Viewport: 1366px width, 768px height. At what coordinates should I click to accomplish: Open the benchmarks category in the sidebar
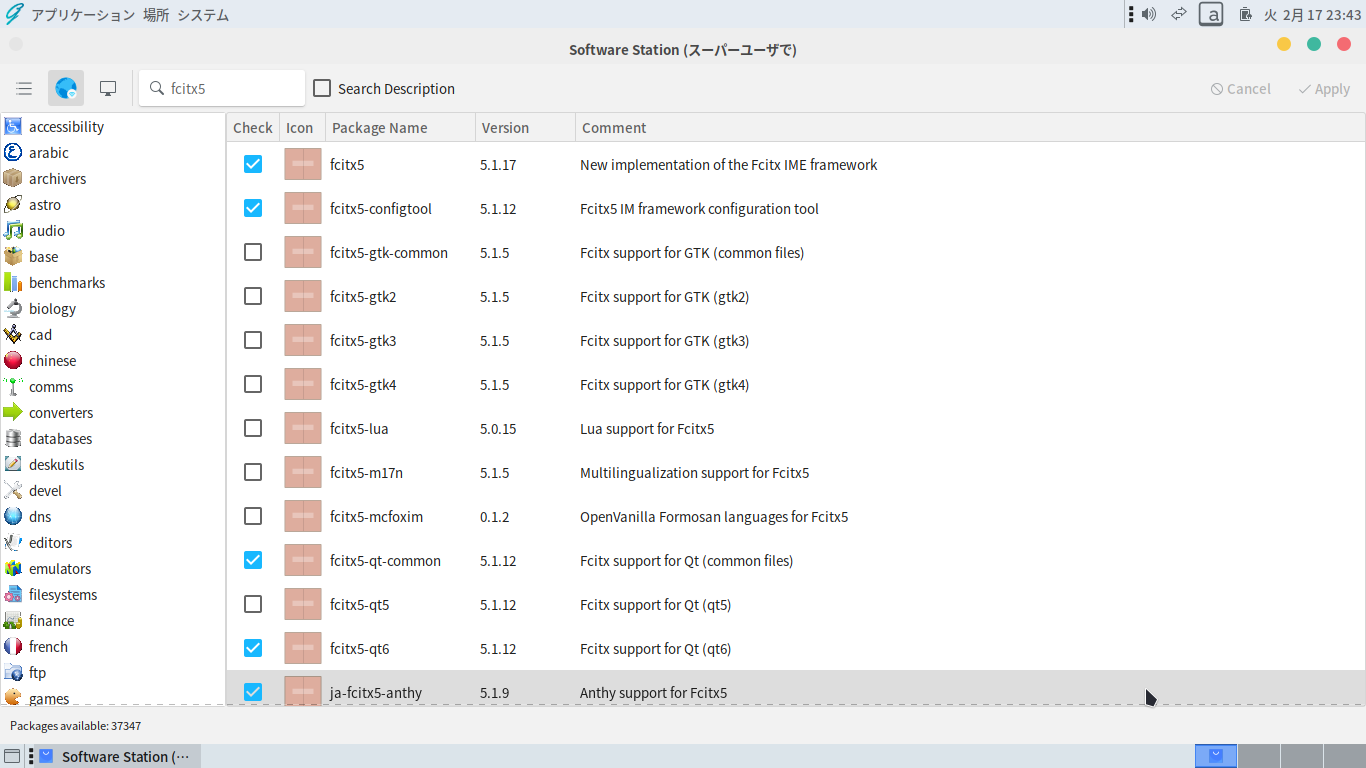(x=66, y=283)
